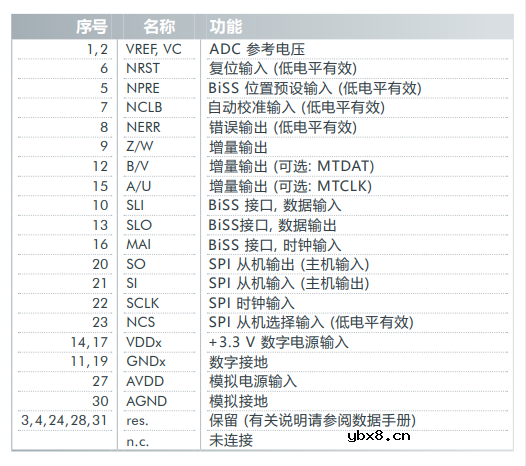Click '自动校准输入 (低电平有效)' cell
This screenshot has width=526, height=466.
coord(297,107)
